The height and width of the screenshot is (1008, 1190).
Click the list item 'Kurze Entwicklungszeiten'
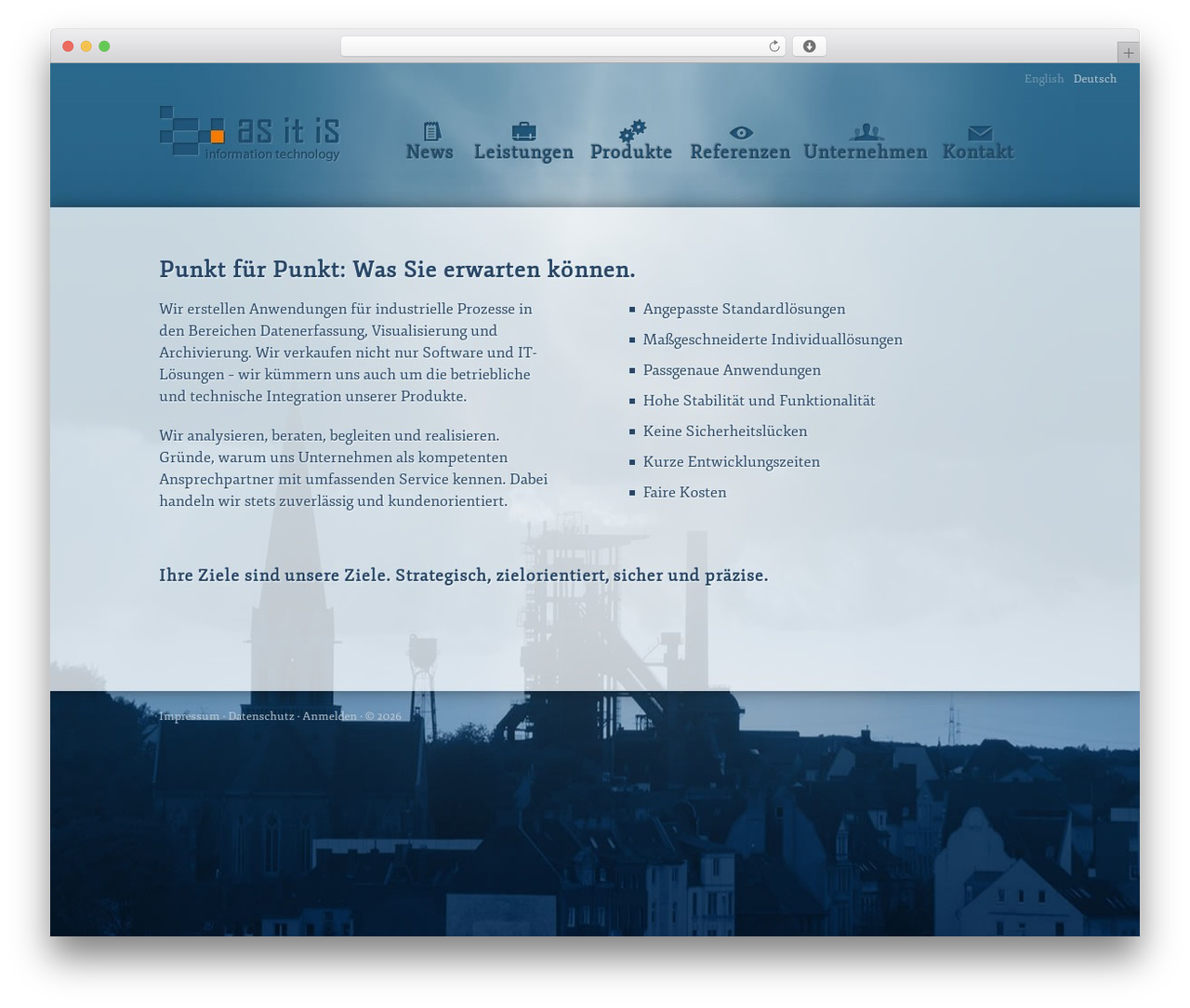click(x=732, y=462)
